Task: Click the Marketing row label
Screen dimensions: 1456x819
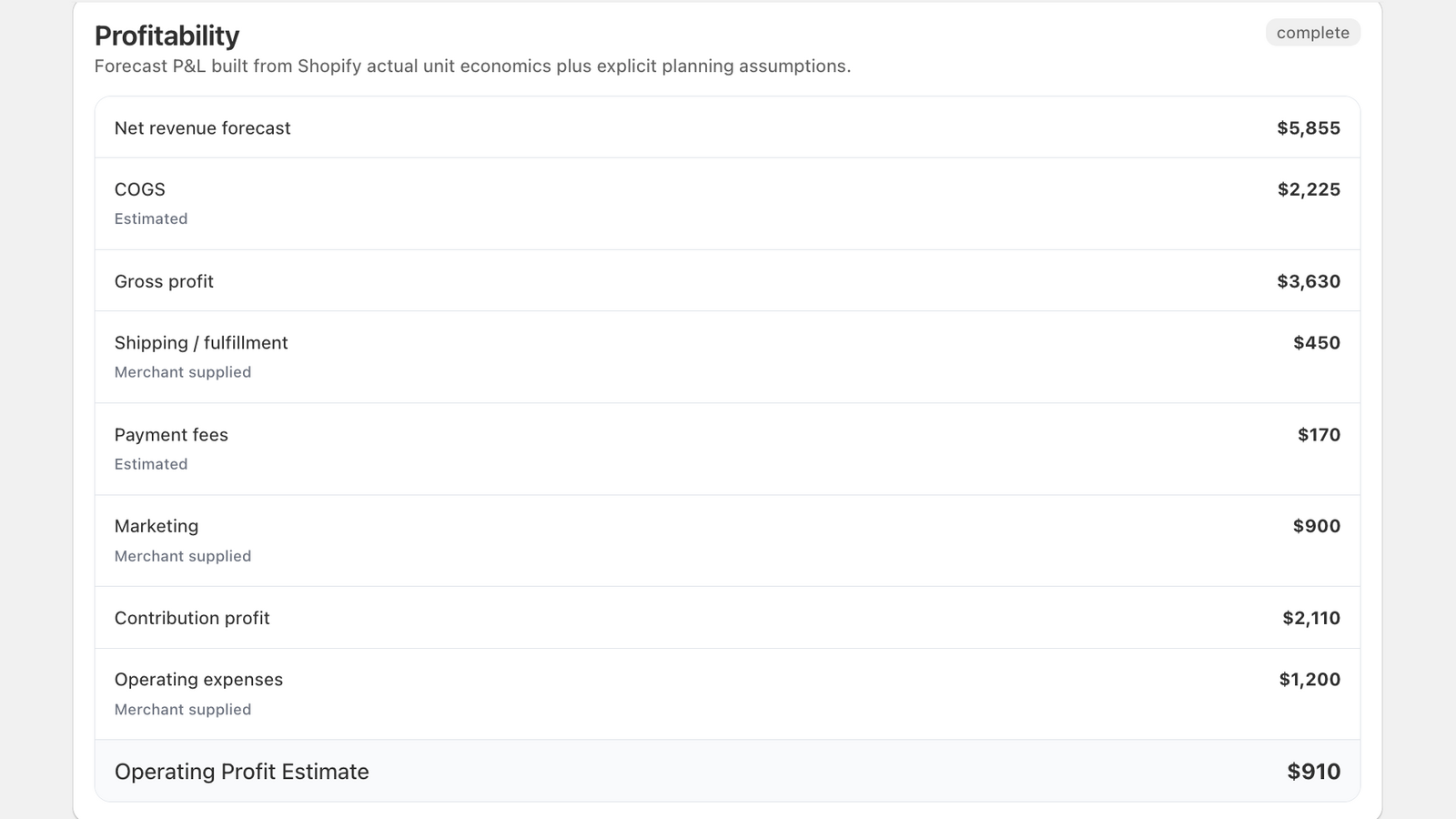Action: (157, 526)
